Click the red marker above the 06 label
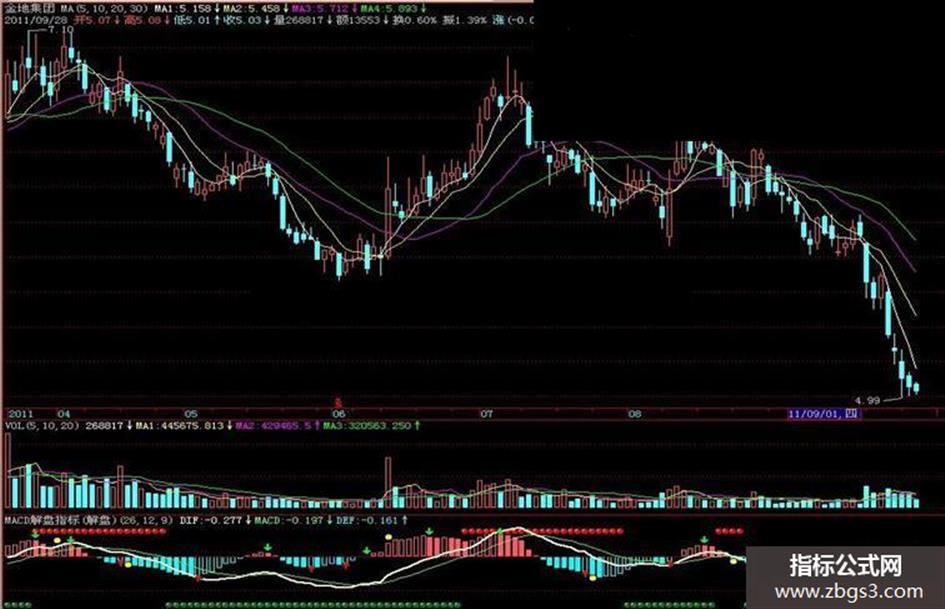This screenshot has height=609, width=945. click(339, 401)
